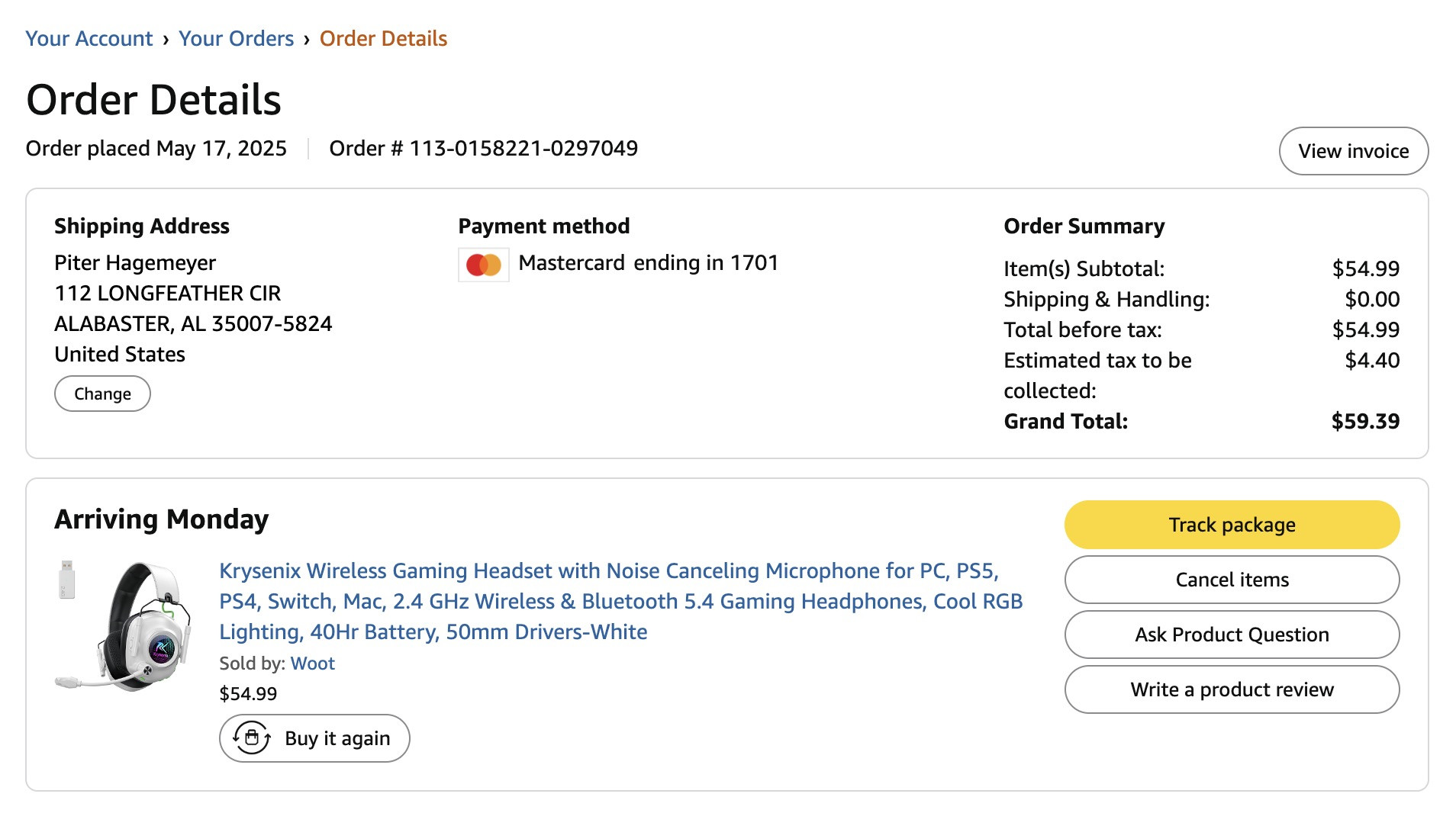Click the Arriving Monday heading
This screenshot has width=1456, height=813.
tap(161, 519)
